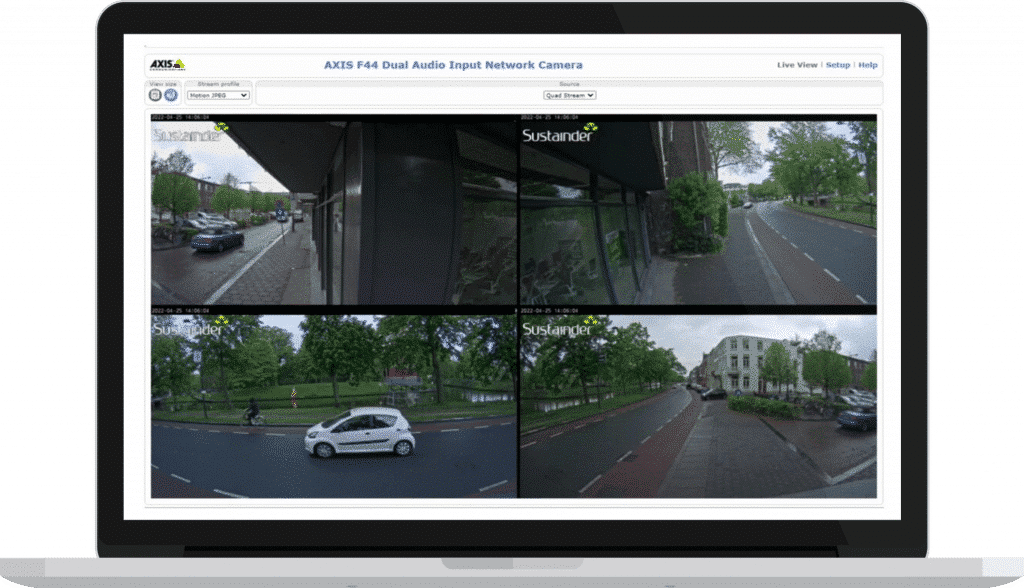Click the first View size icon button
This screenshot has width=1024, height=588.
(x=155, y=95)
